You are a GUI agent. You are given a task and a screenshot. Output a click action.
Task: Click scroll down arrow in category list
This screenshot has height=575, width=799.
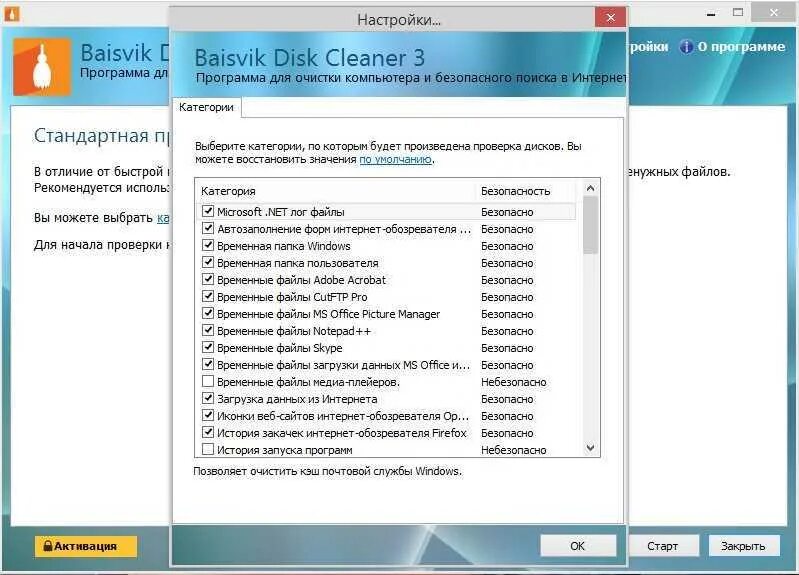click(x=591, y=448)
